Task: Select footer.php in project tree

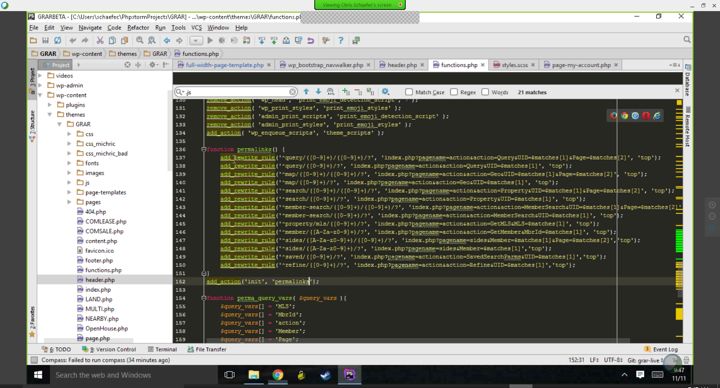Action: 99,260
